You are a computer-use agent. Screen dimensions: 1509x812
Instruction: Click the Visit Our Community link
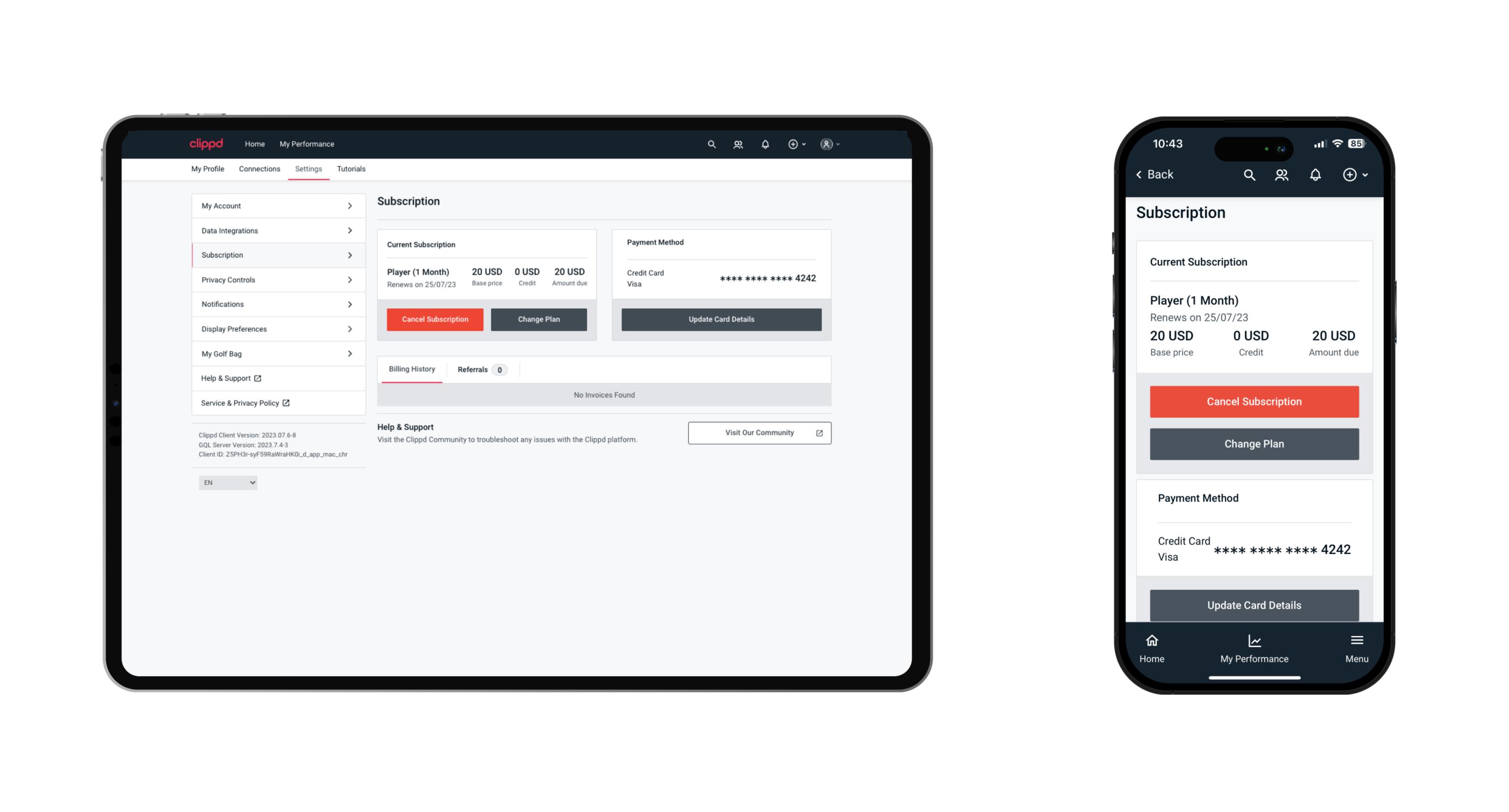[x=758, y=432]
